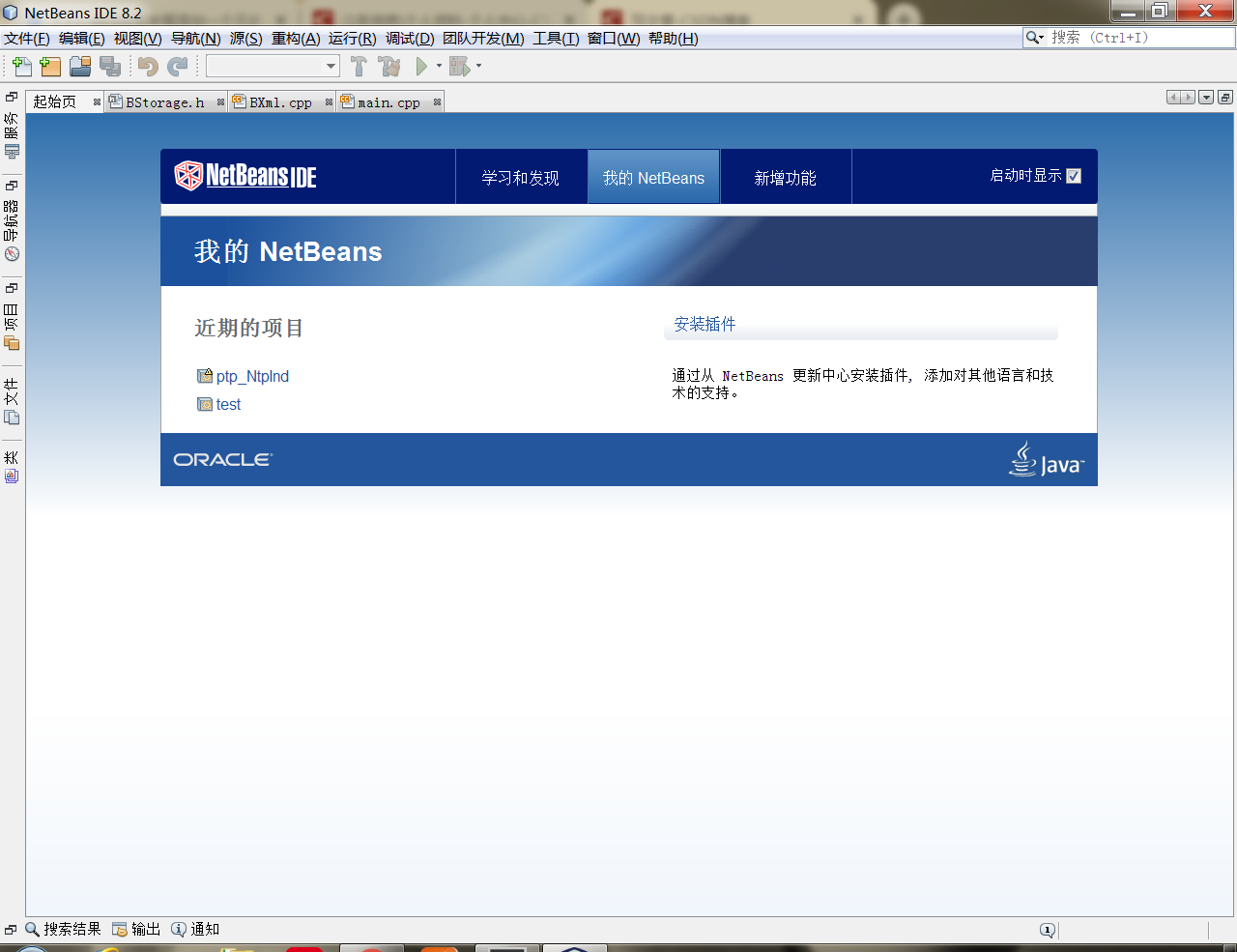
Task: Open the 调试(D) menu
Action: 410,39
